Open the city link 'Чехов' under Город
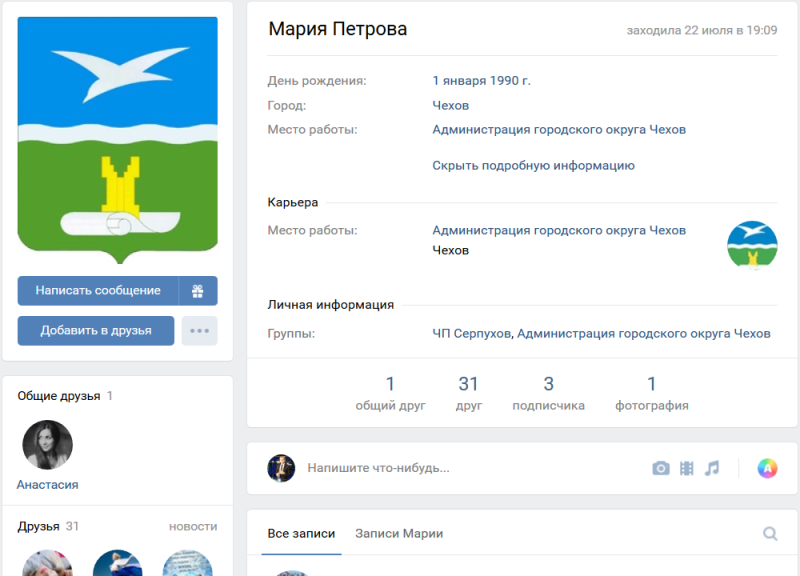 [x=451, y=106]
